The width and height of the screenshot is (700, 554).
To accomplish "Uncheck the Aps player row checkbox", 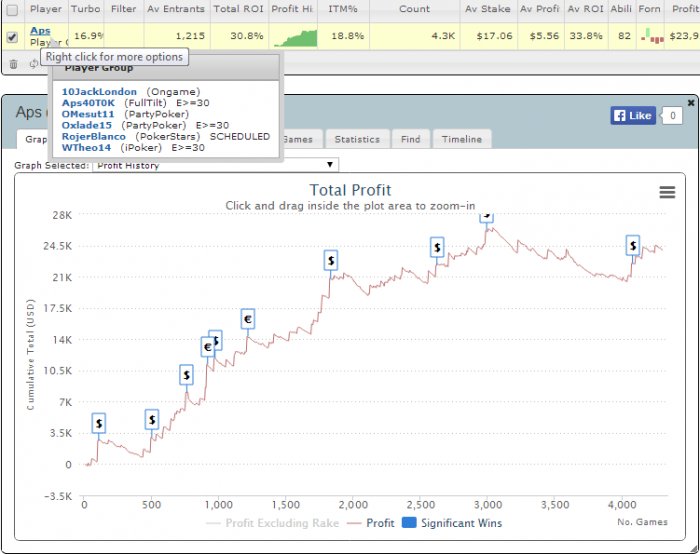I will [x=13, y=37].
